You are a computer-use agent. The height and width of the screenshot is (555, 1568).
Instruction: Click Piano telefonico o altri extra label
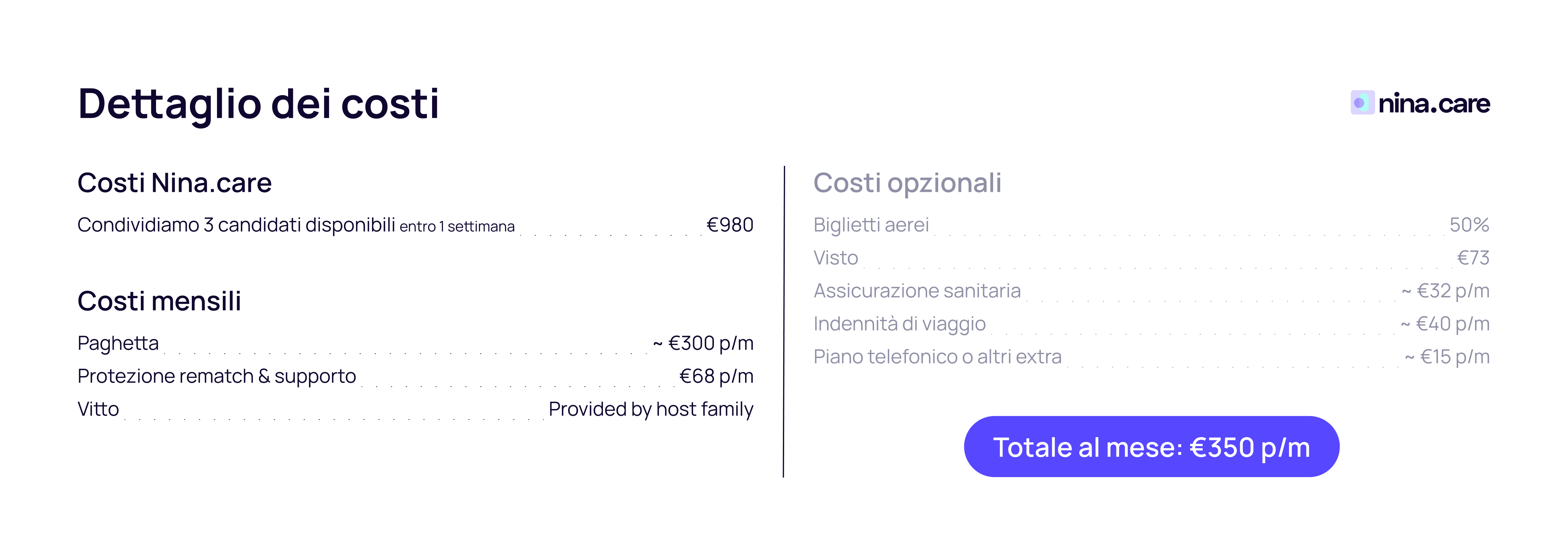click(937, 357)
